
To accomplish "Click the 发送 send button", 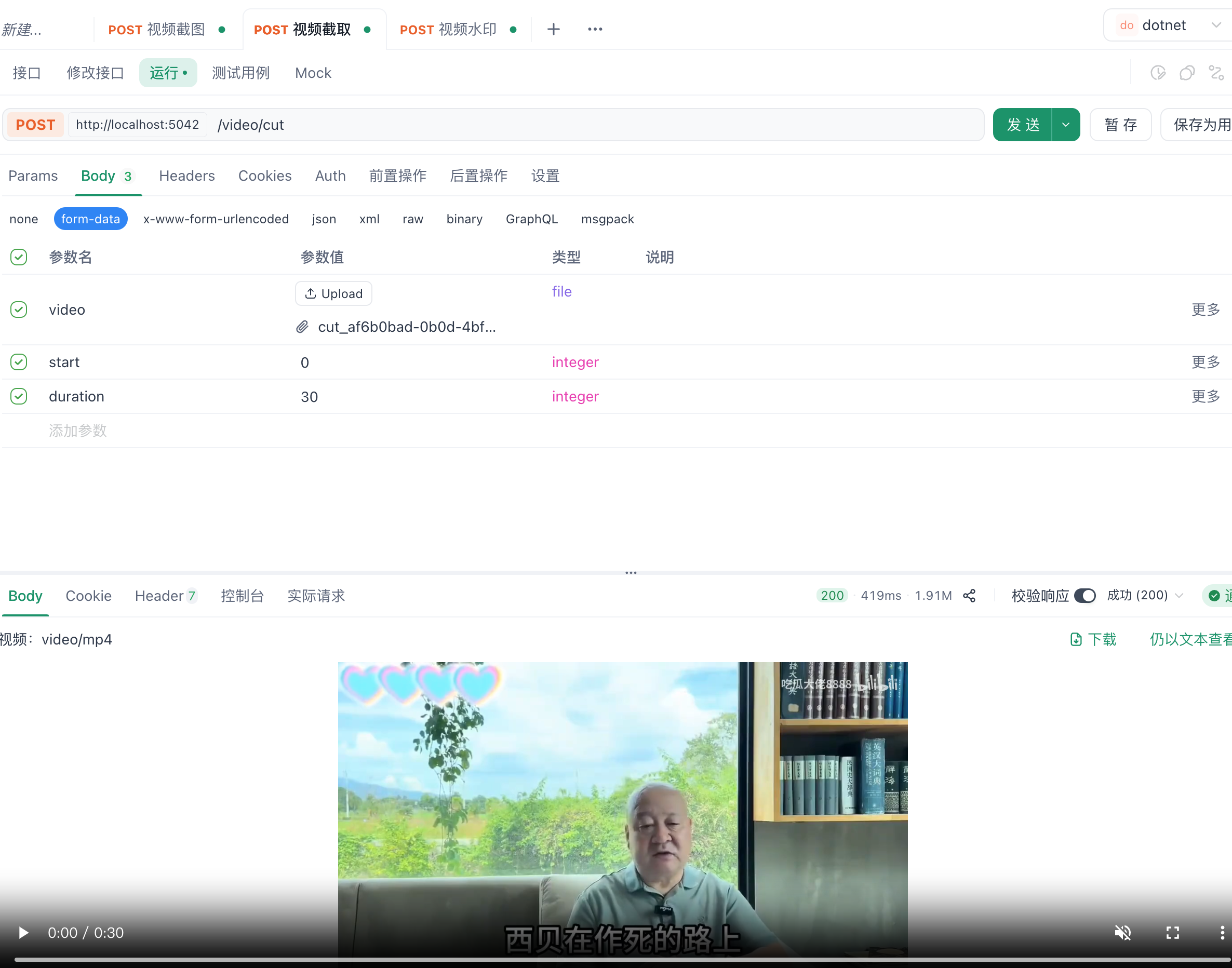I will click(x=1022, y=125).
